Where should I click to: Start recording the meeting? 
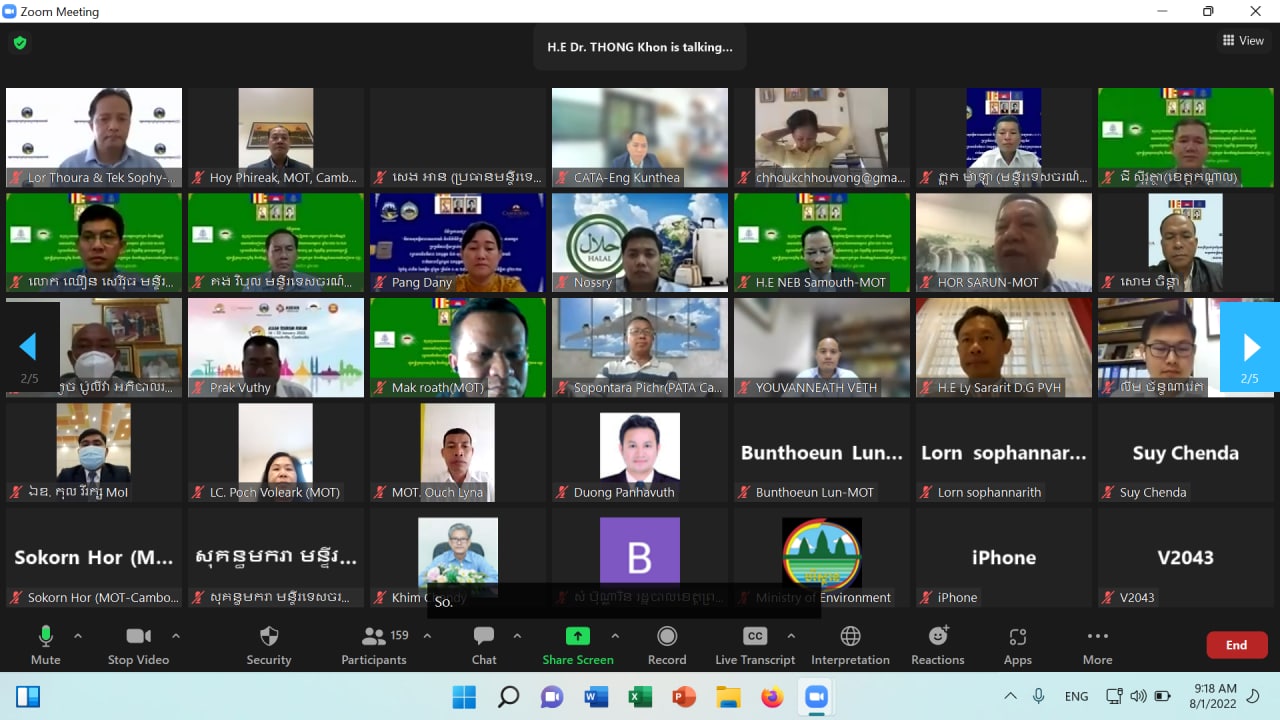coord(667,645)
